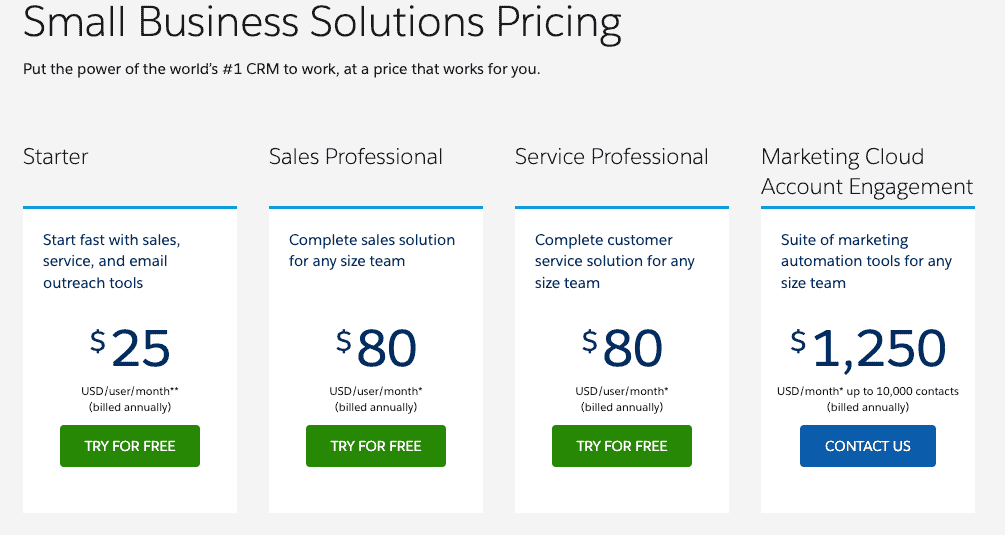This screenshot has width=1005, height=535.
Task: Click 'Start fast with sales, service' description
Action: [x=112, y=261]
